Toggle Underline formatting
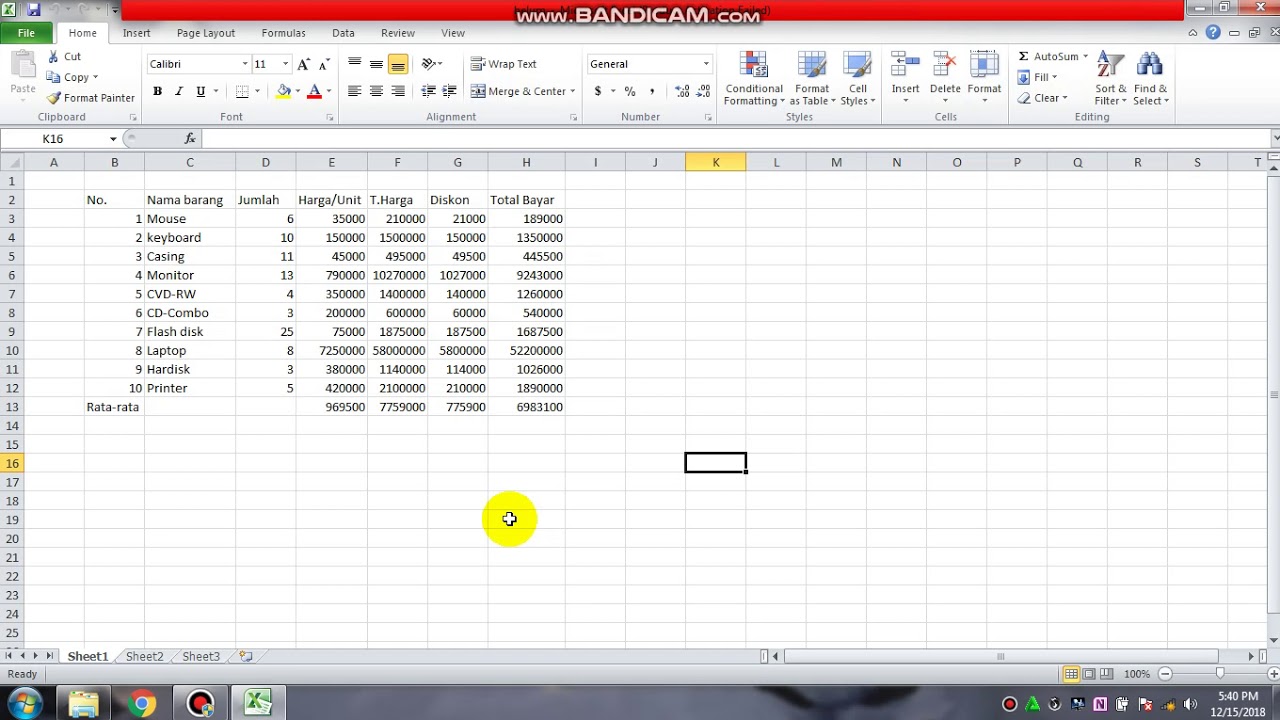Viewport: 1280px width, 720px height. [201, 91]
